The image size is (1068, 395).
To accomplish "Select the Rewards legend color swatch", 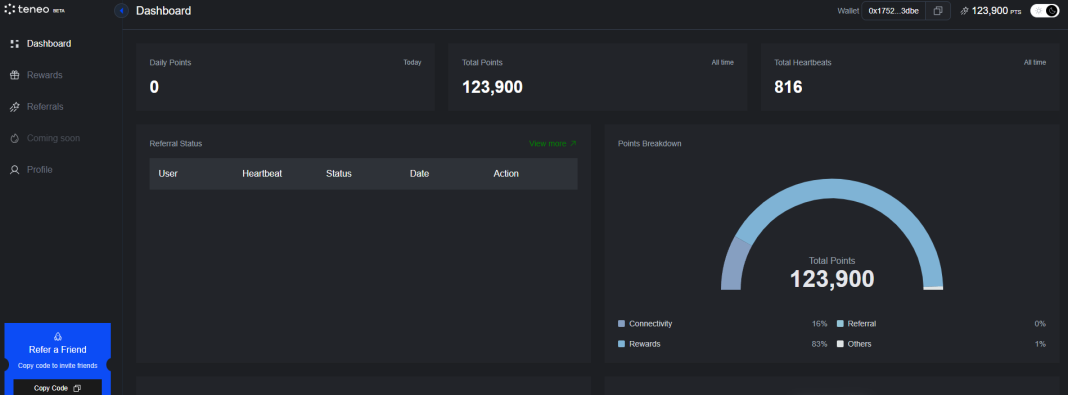I will [621, 344].
